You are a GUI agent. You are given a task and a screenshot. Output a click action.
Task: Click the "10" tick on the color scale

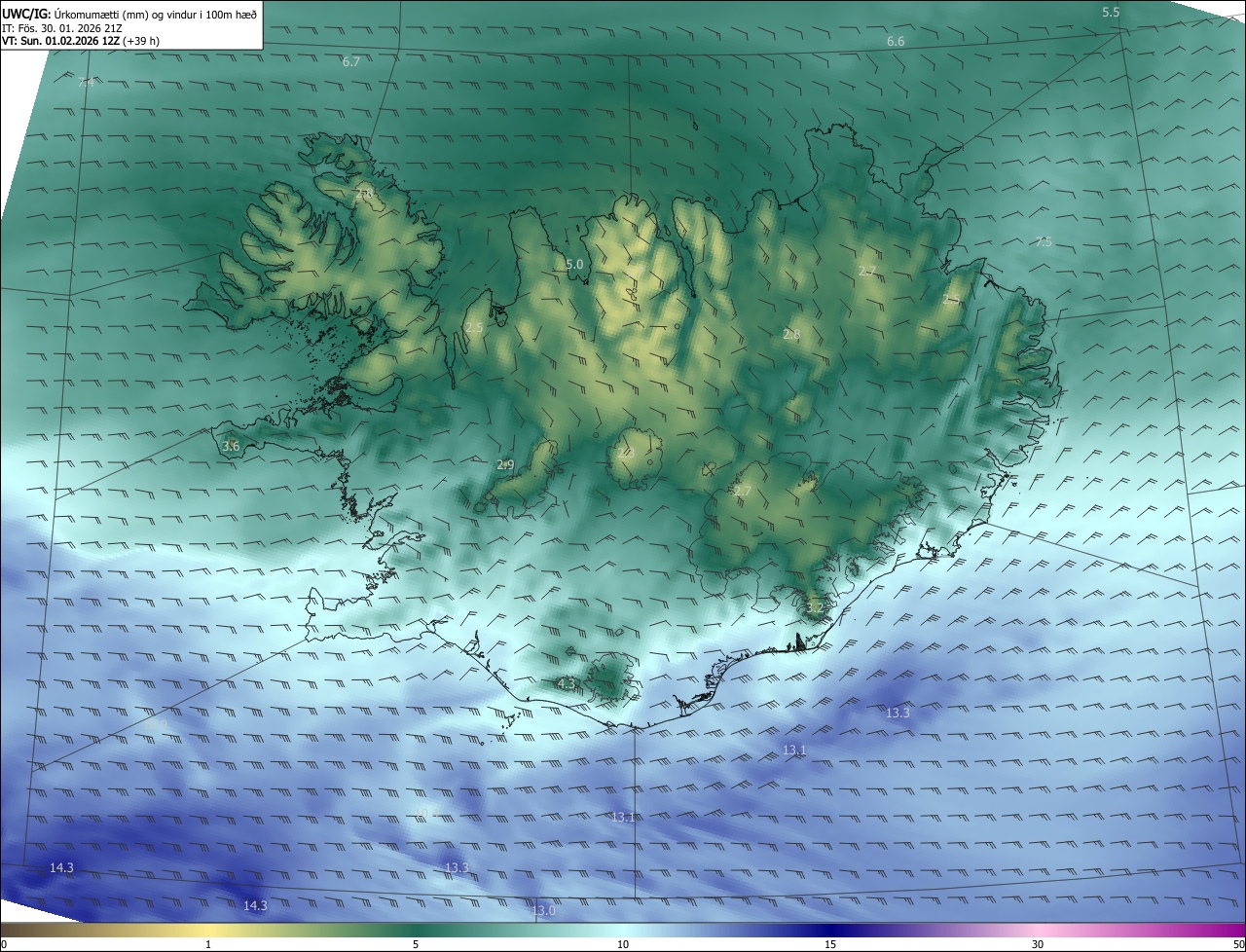pyautogui.click(x=623, y=944)
